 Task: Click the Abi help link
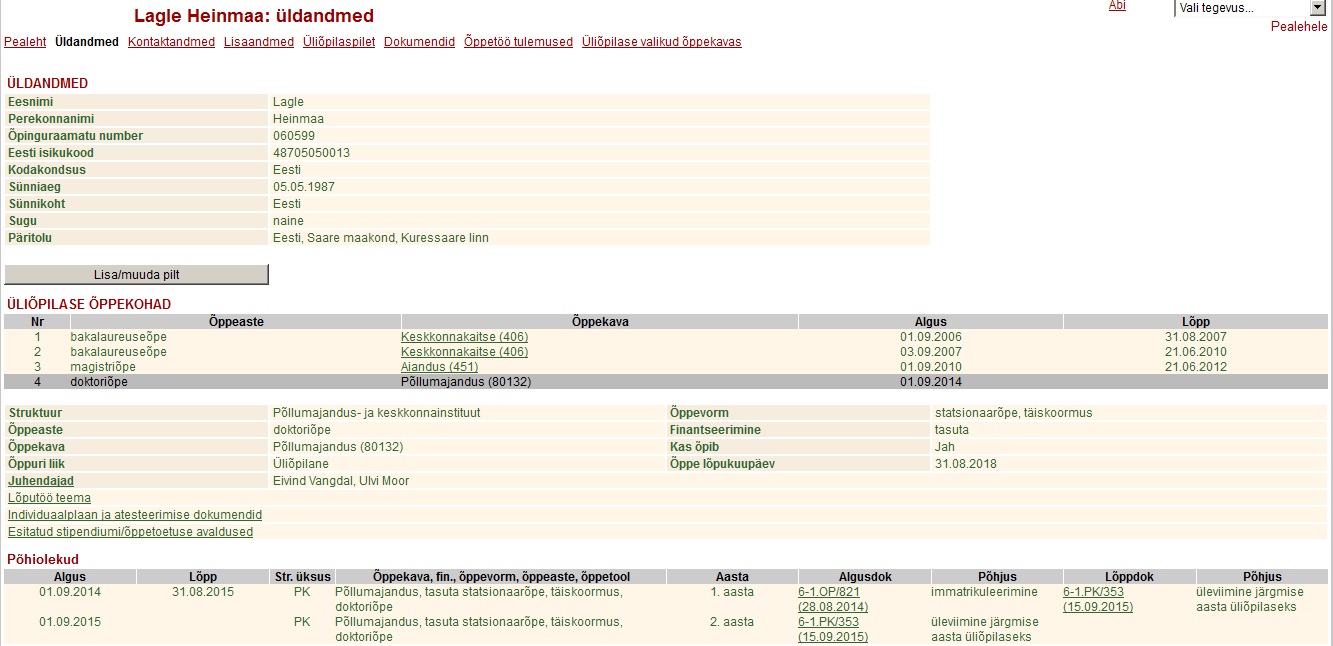[1117, 6]
